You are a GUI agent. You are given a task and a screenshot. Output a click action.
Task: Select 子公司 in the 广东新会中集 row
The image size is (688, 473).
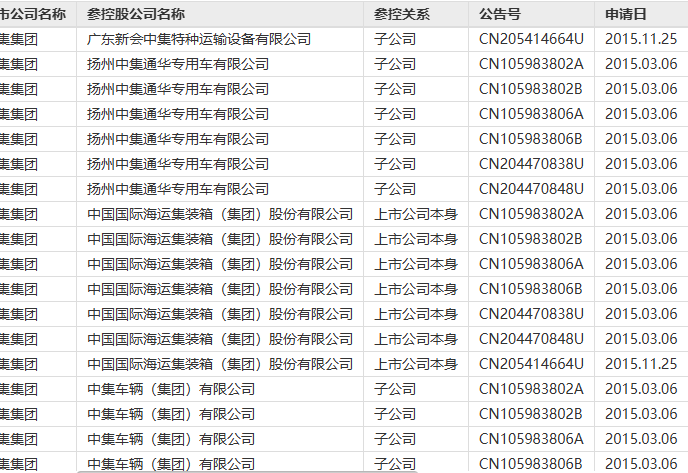(x=394, y=39)
